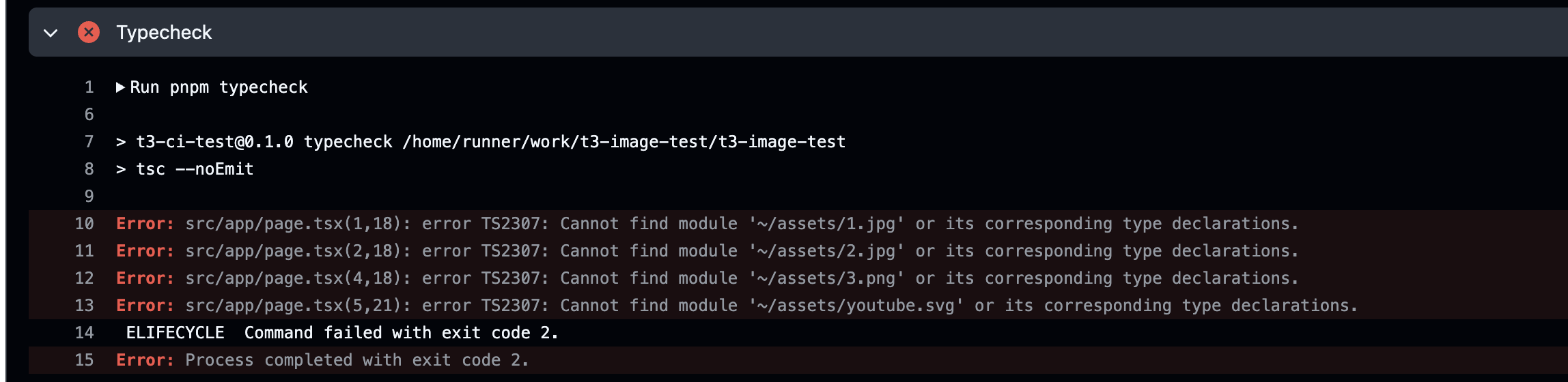Select log line number 7
The height and width of the screenshot is (382, 1568).
pyautogui.click(x=89, y=142)
